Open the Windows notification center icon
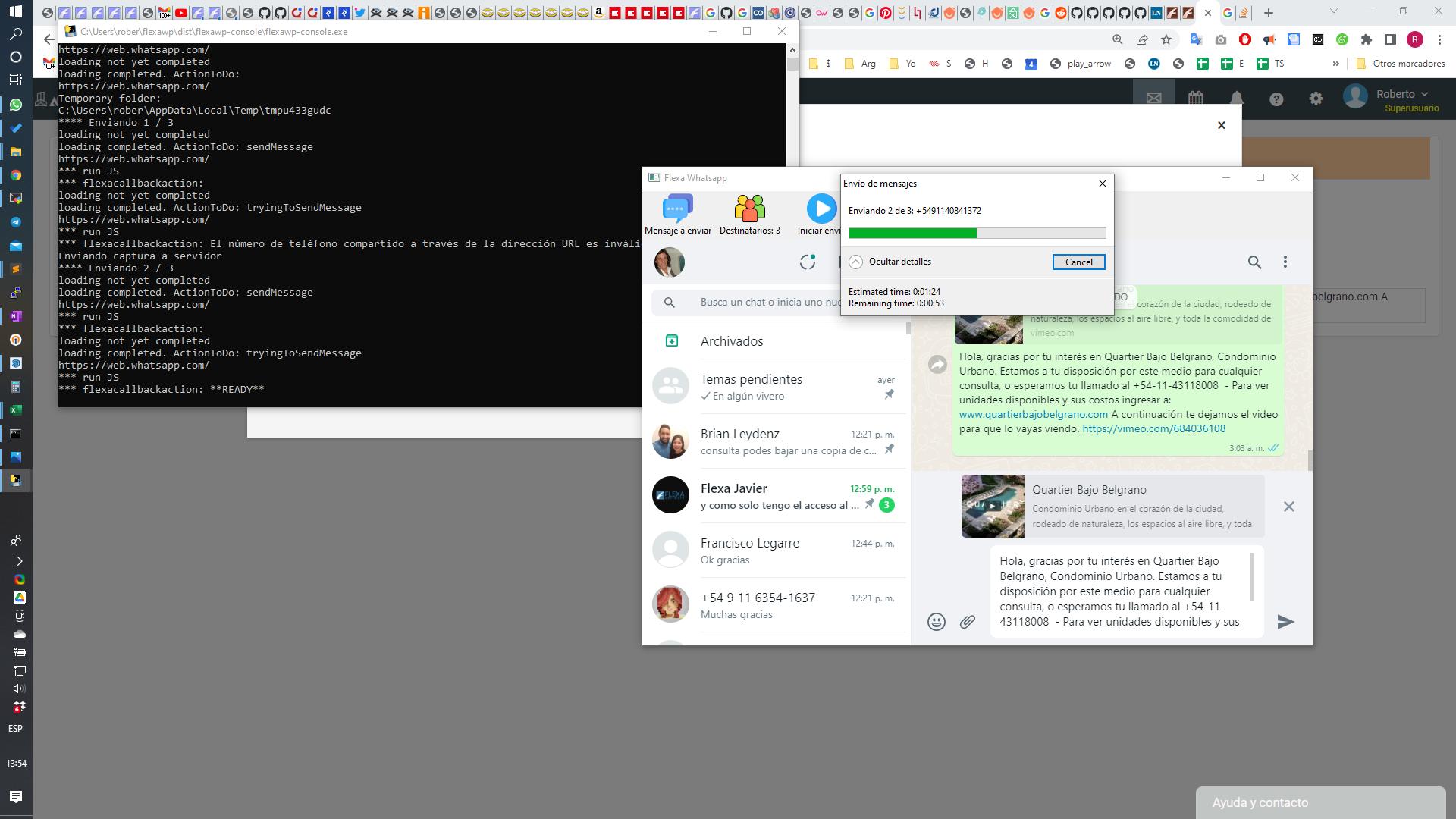Image resolution: width=1456 pixels, height=819 pixels. coord(15,796)
